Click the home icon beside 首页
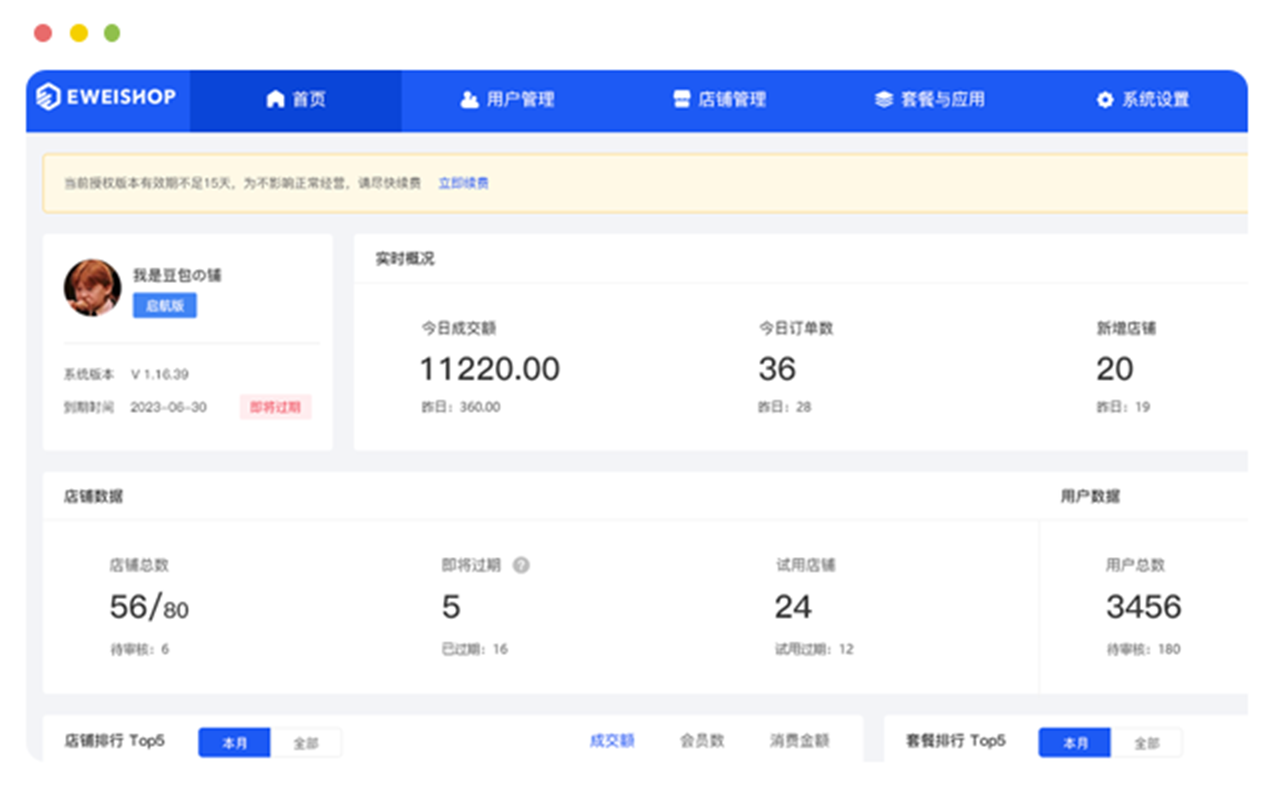Viewport: 1276px width, 790px height. (276, 100)
